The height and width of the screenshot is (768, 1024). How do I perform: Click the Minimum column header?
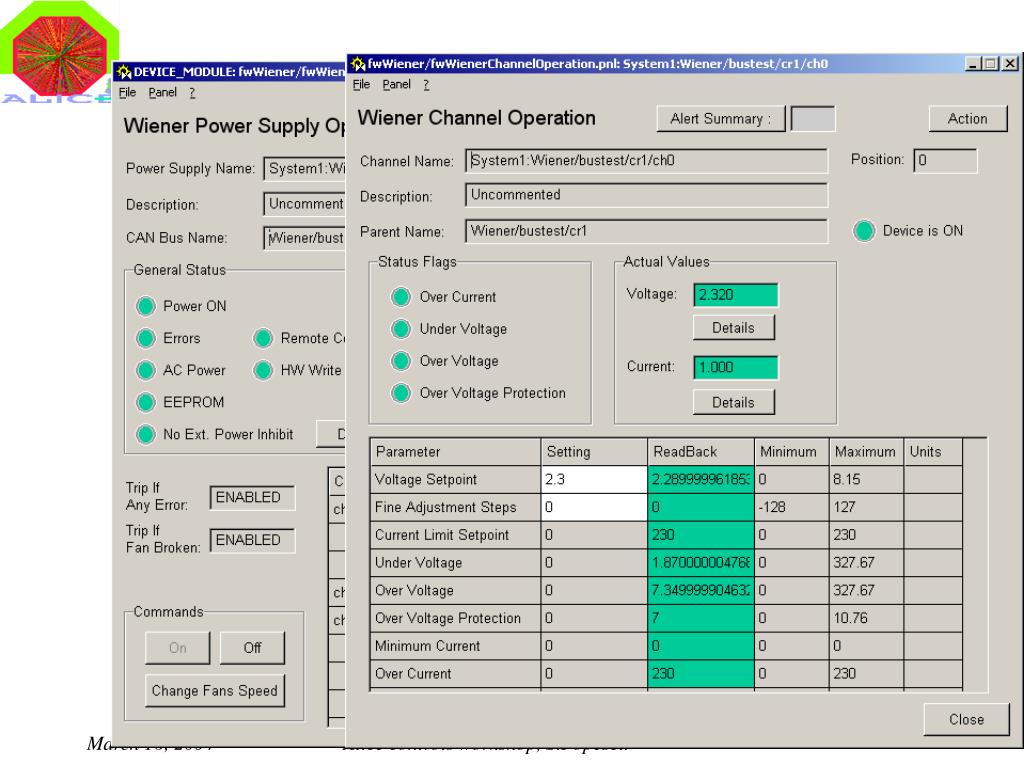[x=791, y=452]
